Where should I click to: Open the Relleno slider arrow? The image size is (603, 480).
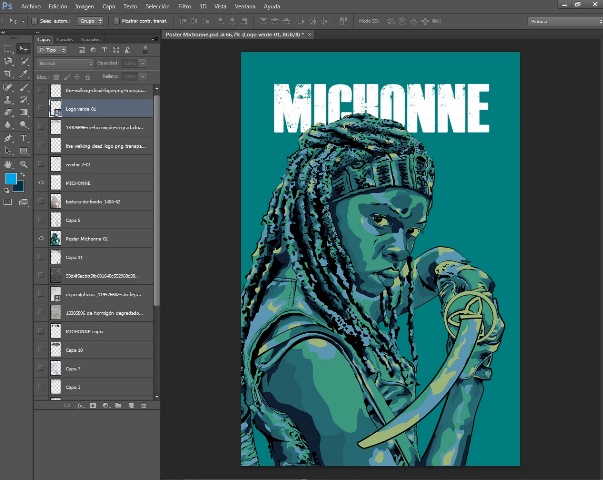coord(143,77)
